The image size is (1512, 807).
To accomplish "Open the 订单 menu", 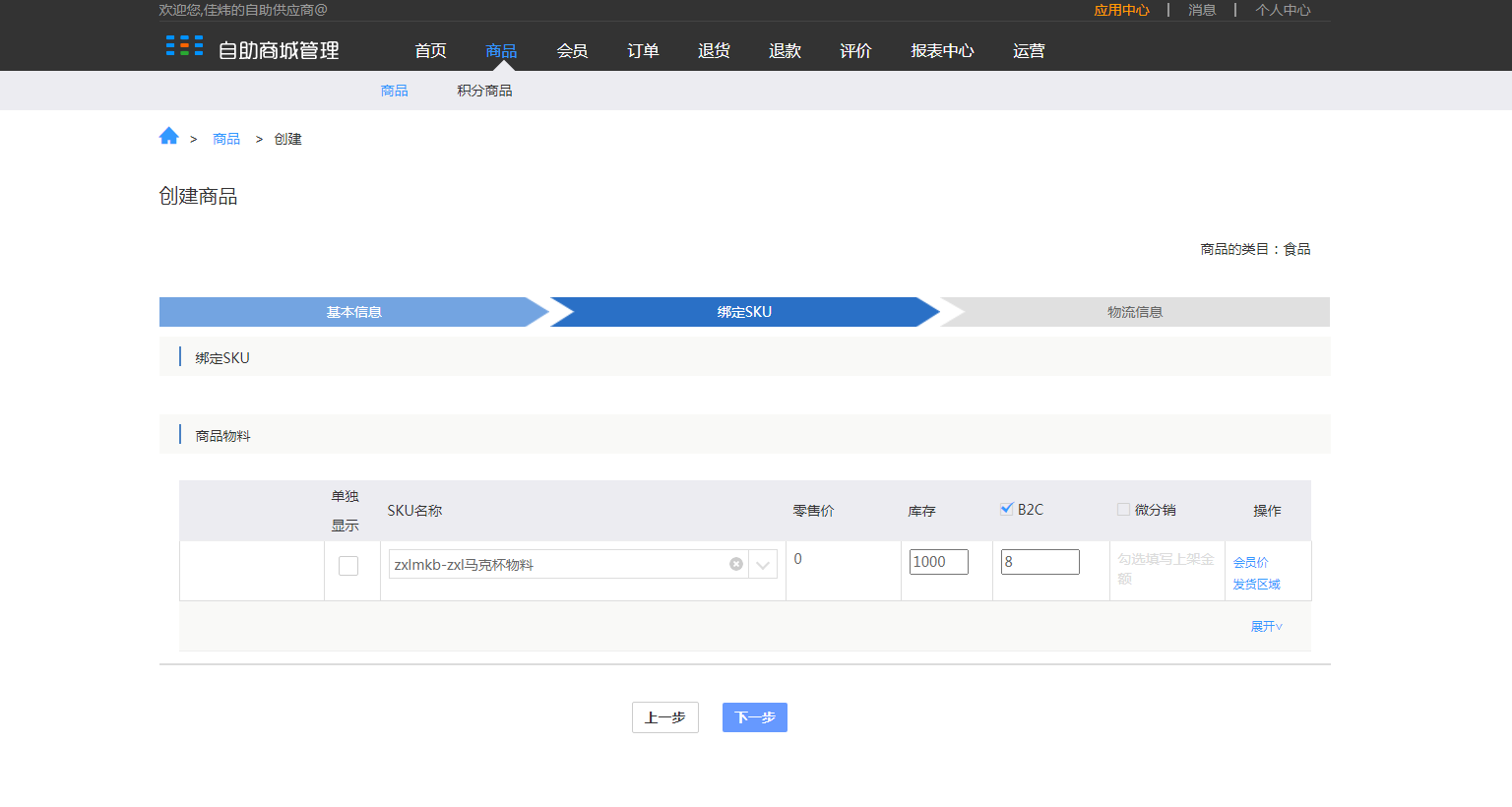I will click(643, 50).
